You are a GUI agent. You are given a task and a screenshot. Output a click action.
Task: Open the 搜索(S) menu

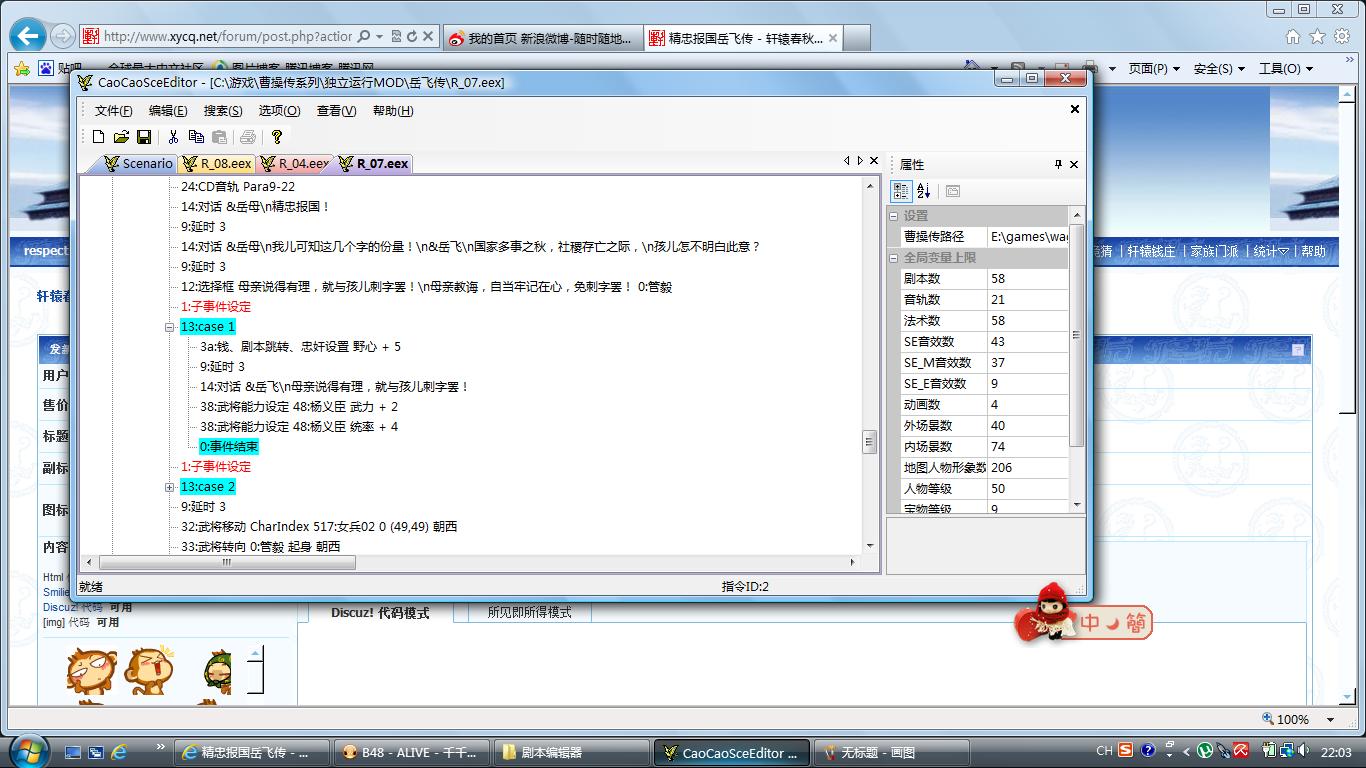click(223, 111)
